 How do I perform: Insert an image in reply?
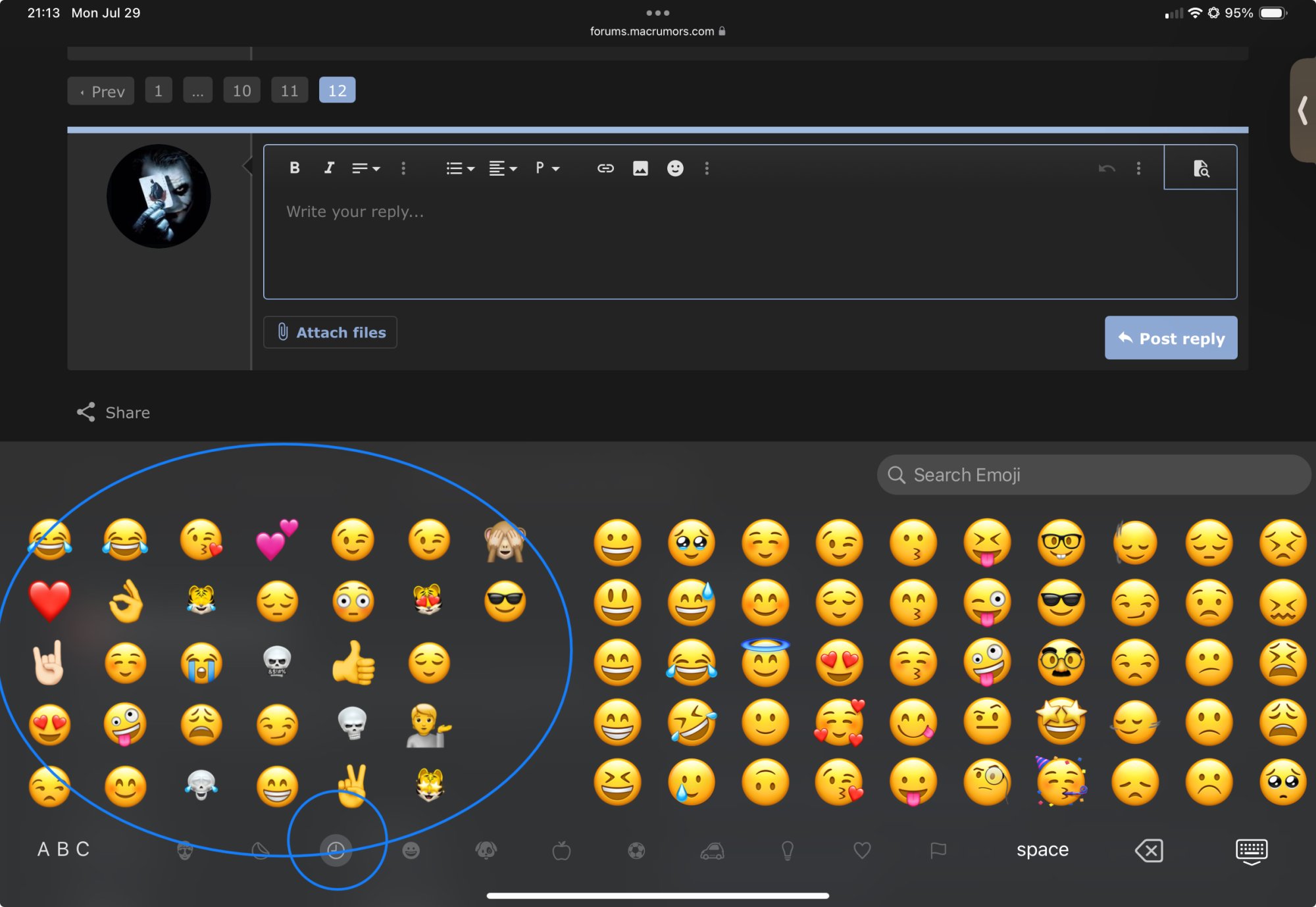tap(640, 168)
